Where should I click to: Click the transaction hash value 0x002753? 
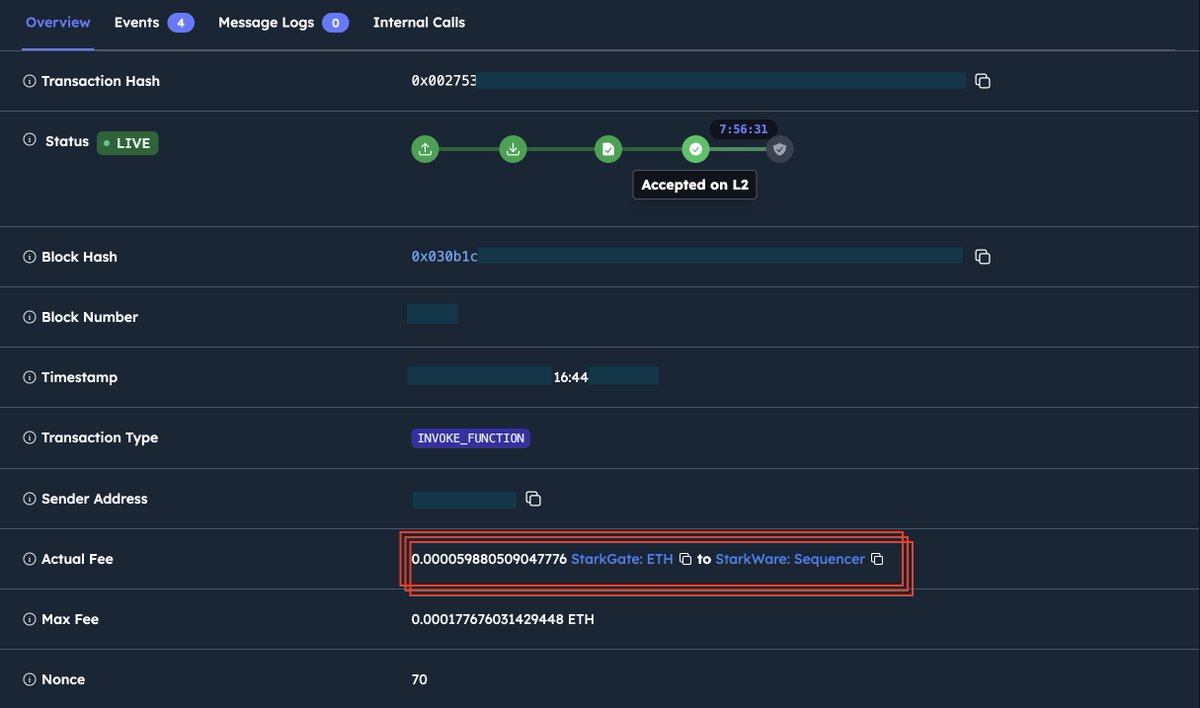click(443, 81)
